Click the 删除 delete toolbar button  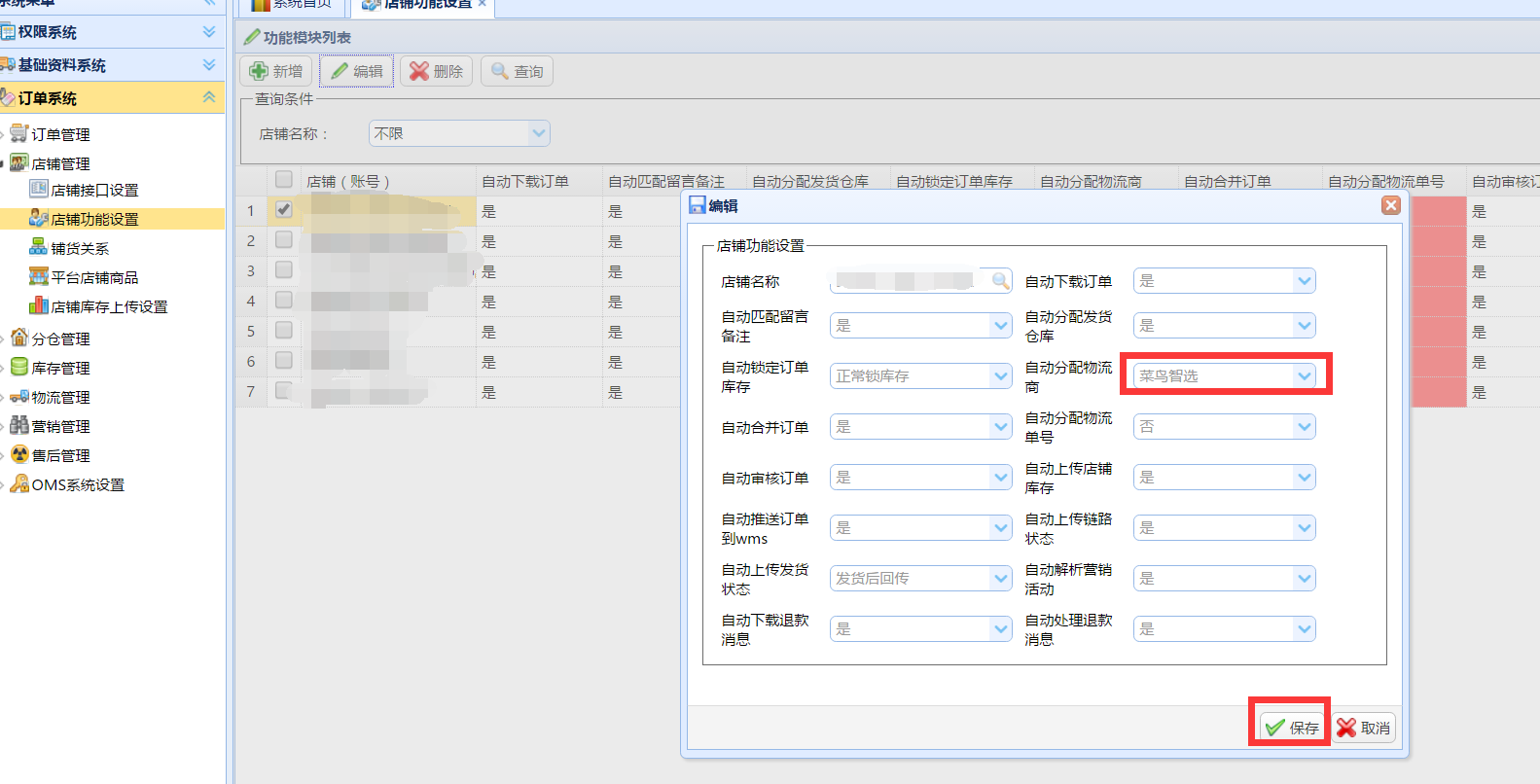tap(436, 71)
